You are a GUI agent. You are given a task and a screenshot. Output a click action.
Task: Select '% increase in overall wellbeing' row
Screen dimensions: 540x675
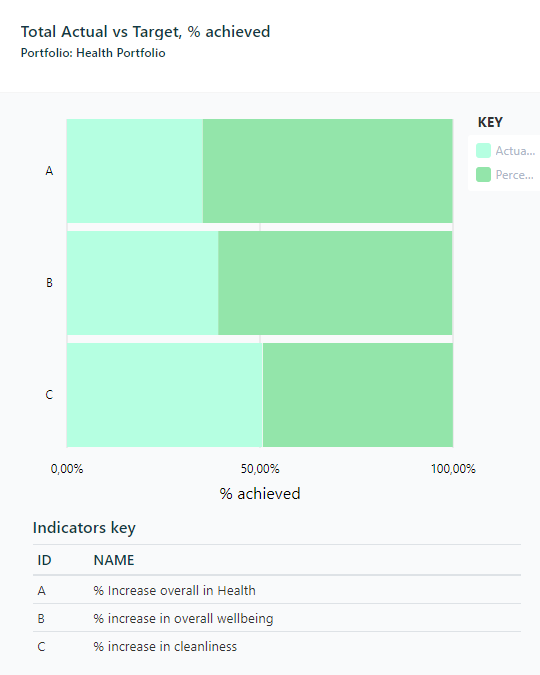point(277,618)
